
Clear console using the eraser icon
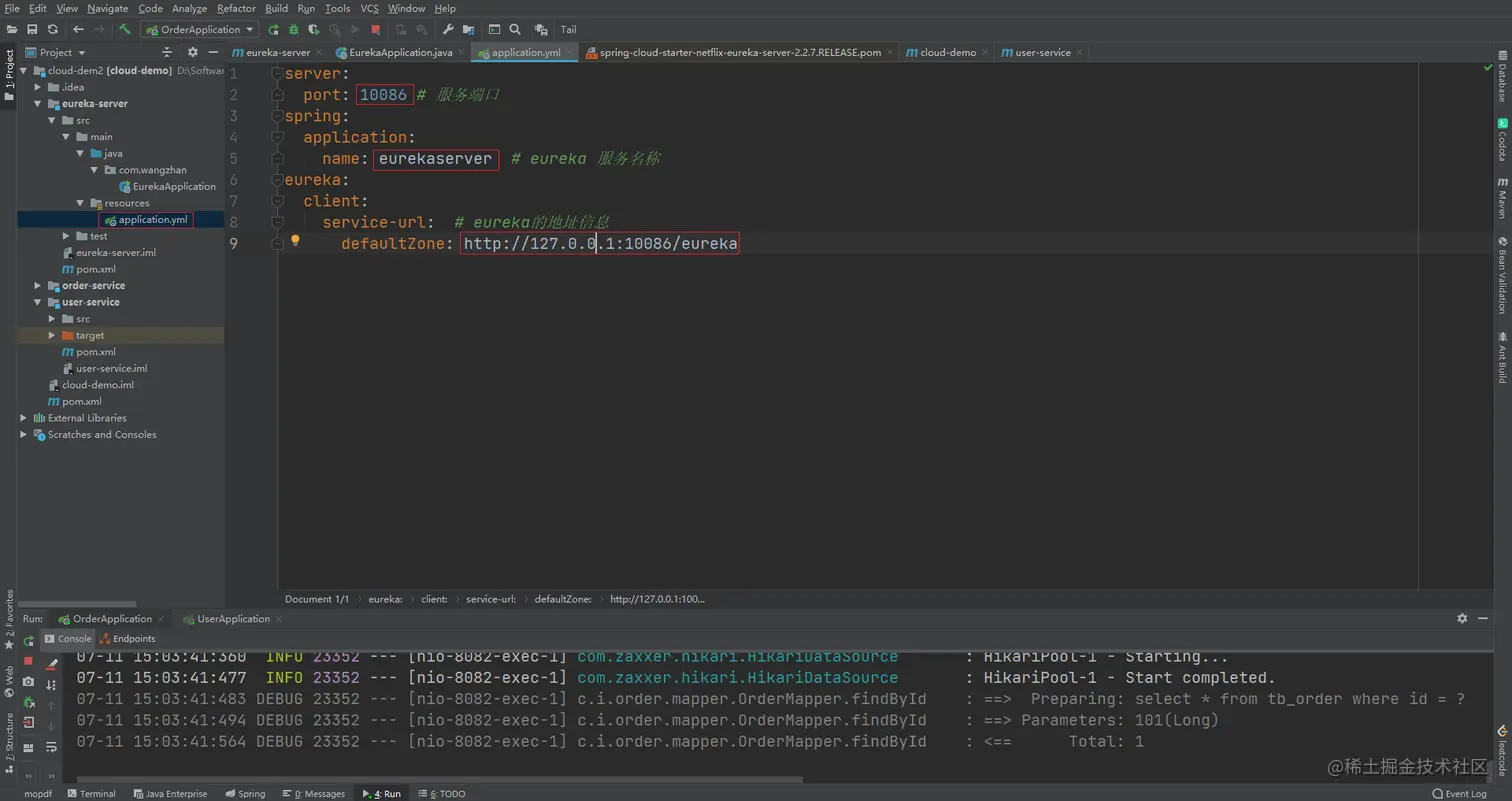pos(52,663)
